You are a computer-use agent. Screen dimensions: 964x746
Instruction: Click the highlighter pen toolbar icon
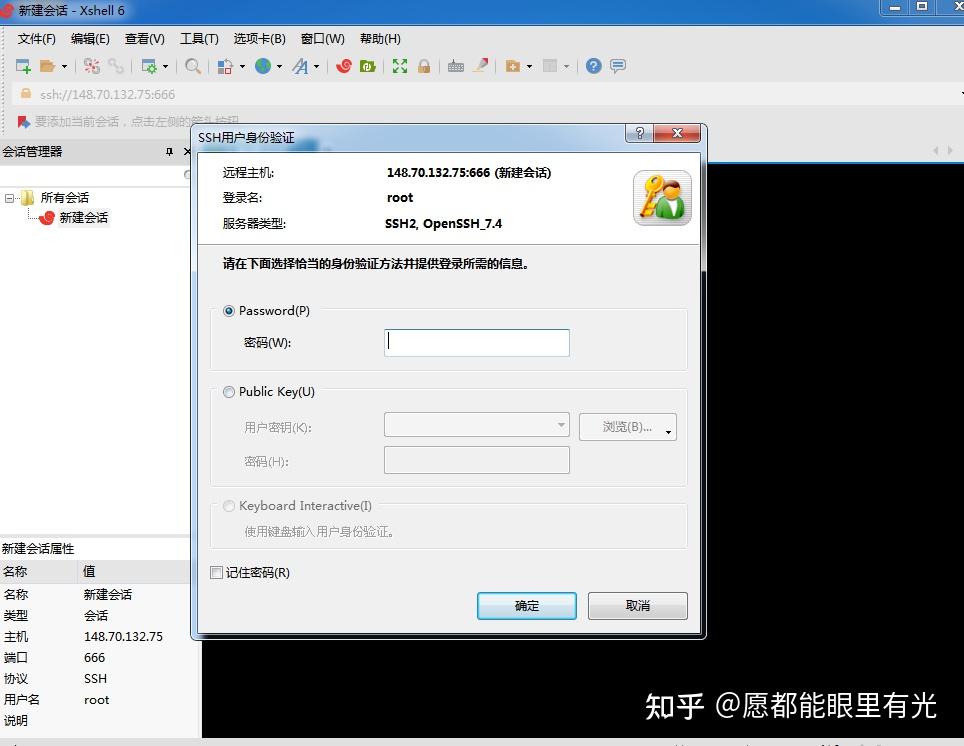(481, 65)
